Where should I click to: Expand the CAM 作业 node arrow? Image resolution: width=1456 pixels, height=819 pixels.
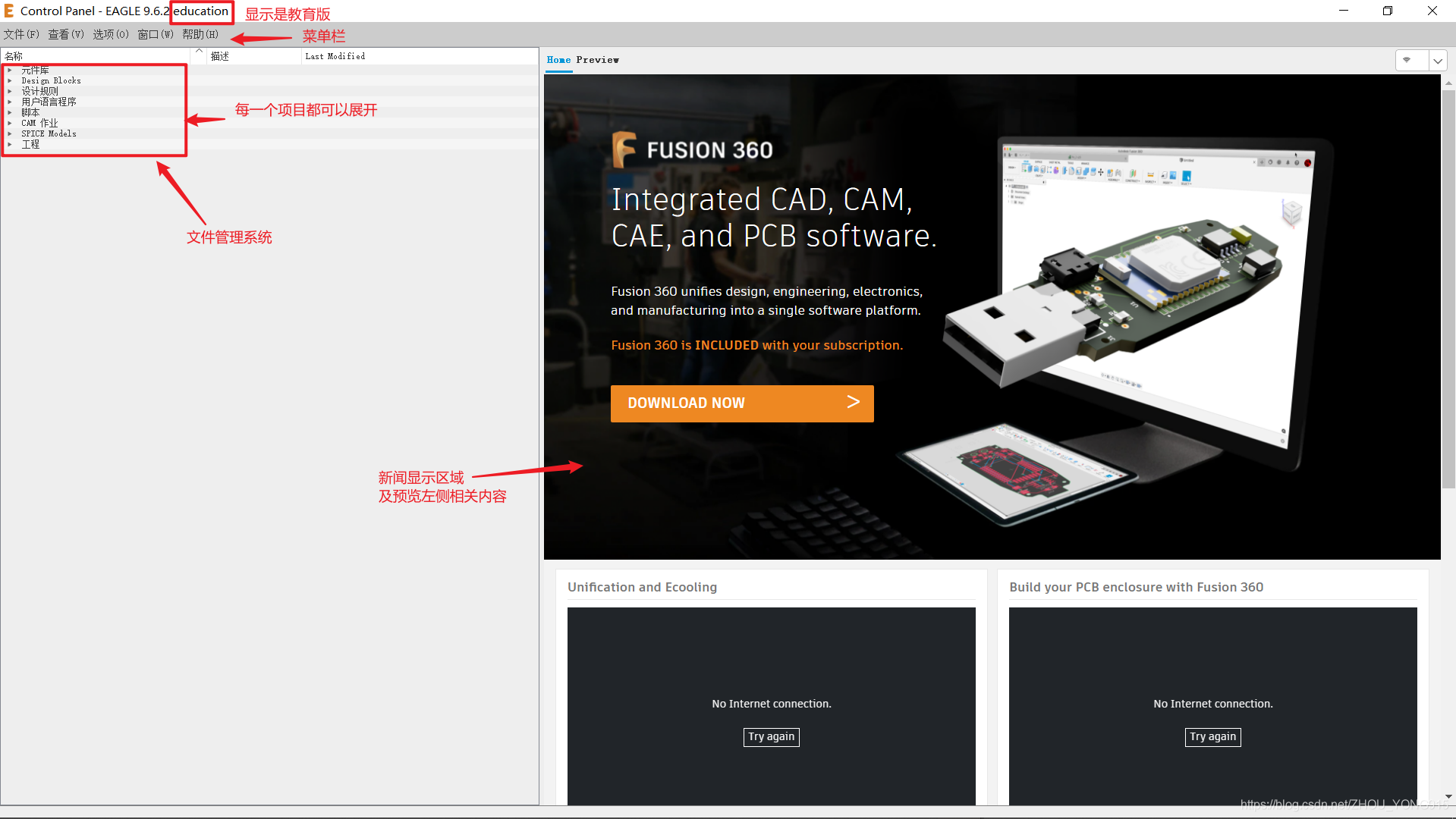(10, 123)
